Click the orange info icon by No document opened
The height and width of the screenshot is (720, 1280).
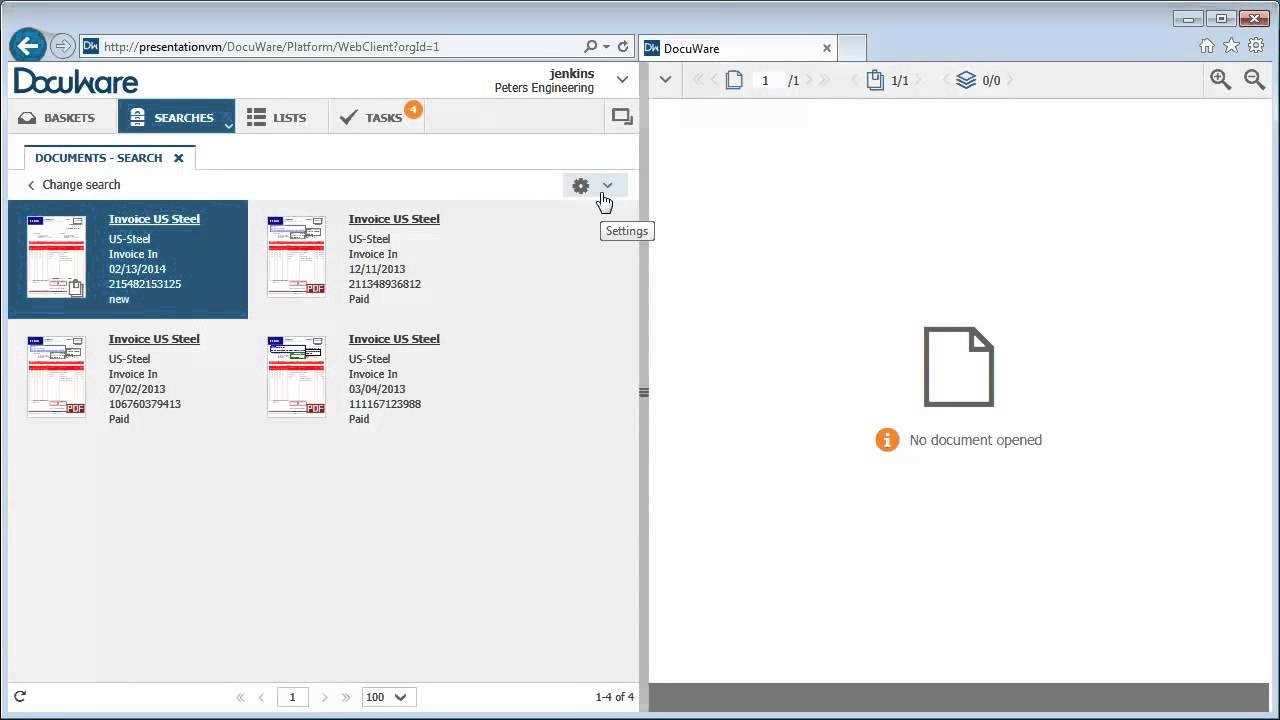click(887, 440)
